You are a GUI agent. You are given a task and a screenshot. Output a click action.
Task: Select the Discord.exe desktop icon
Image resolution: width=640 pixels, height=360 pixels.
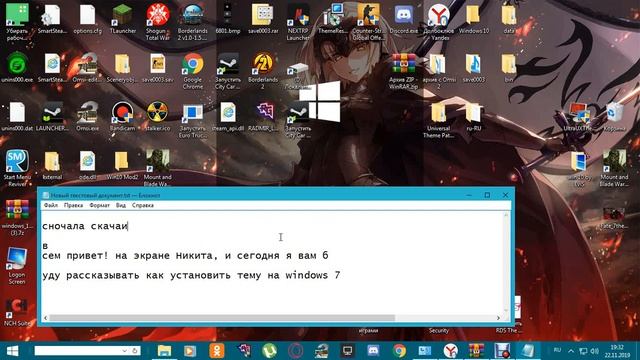(403, 19)
